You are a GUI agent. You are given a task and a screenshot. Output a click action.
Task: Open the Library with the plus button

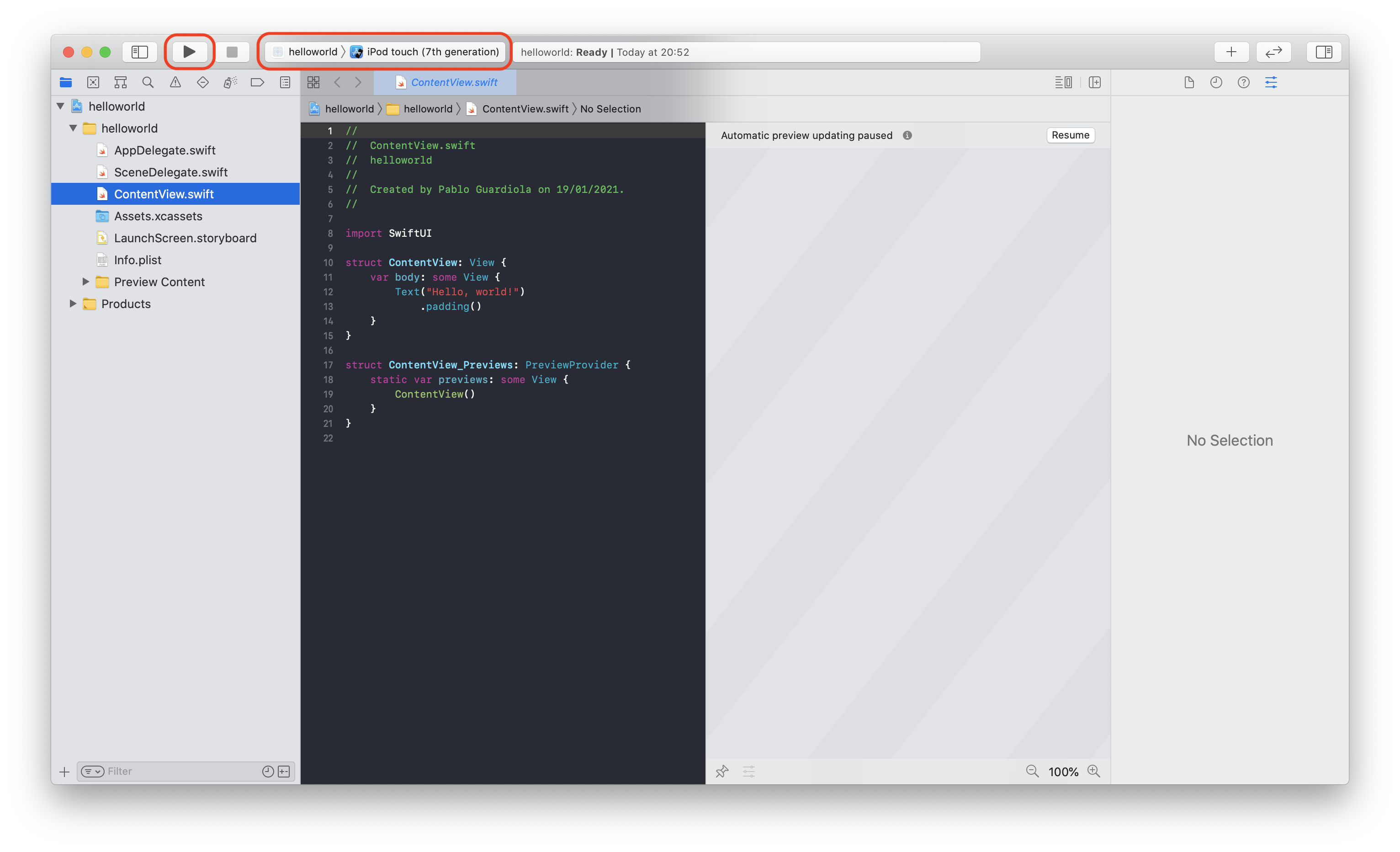[1231, 52]
